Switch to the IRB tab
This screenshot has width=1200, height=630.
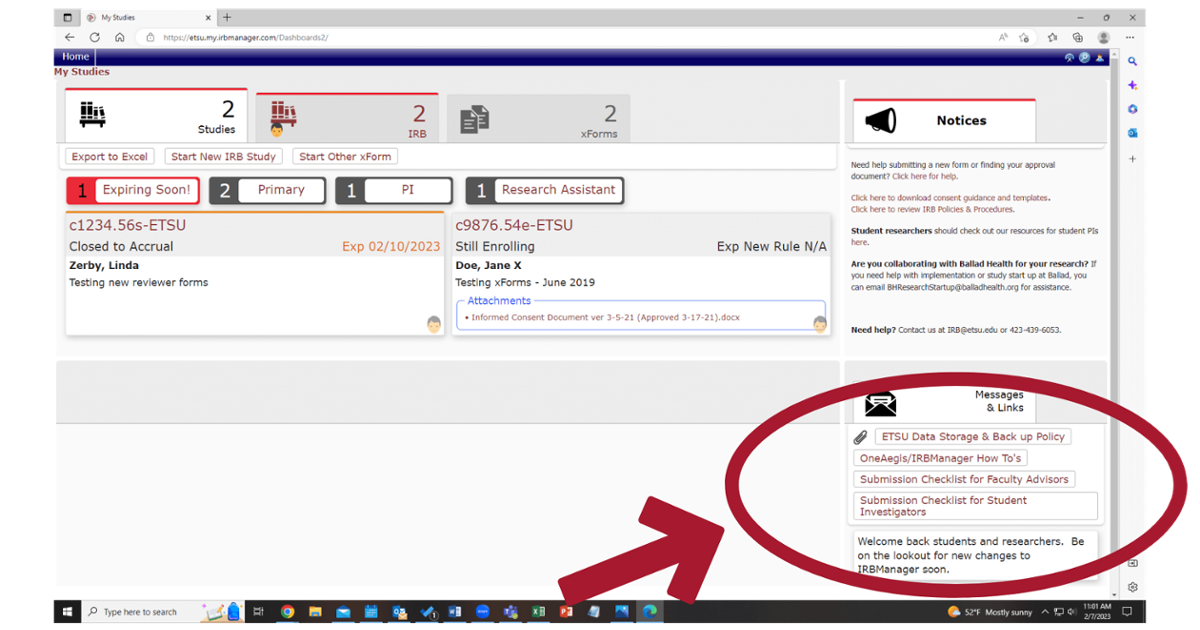[344, 118]
